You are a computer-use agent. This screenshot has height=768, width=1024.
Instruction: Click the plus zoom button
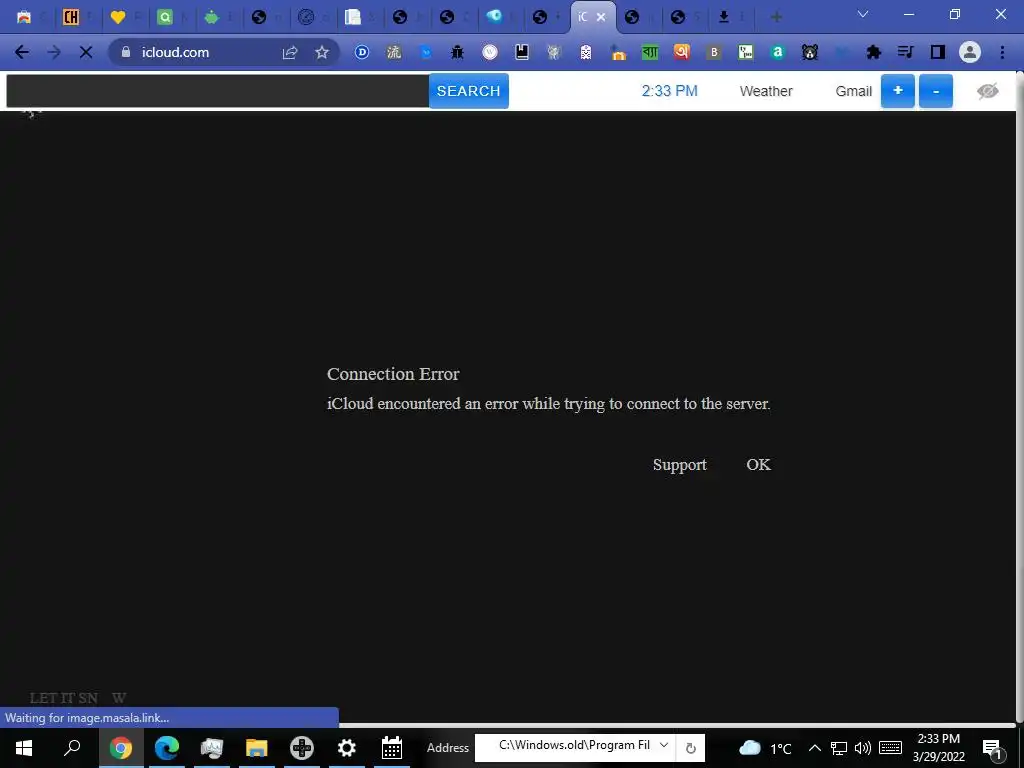897,91
